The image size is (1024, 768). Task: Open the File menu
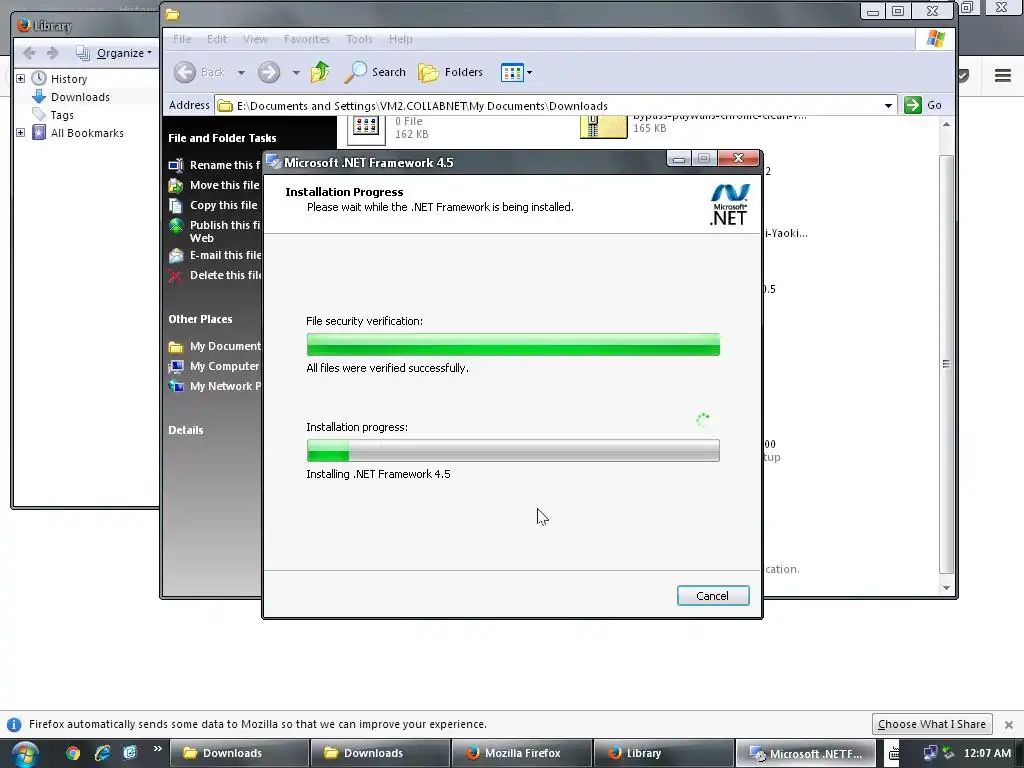pyautogui.click(x=182, y=39)
